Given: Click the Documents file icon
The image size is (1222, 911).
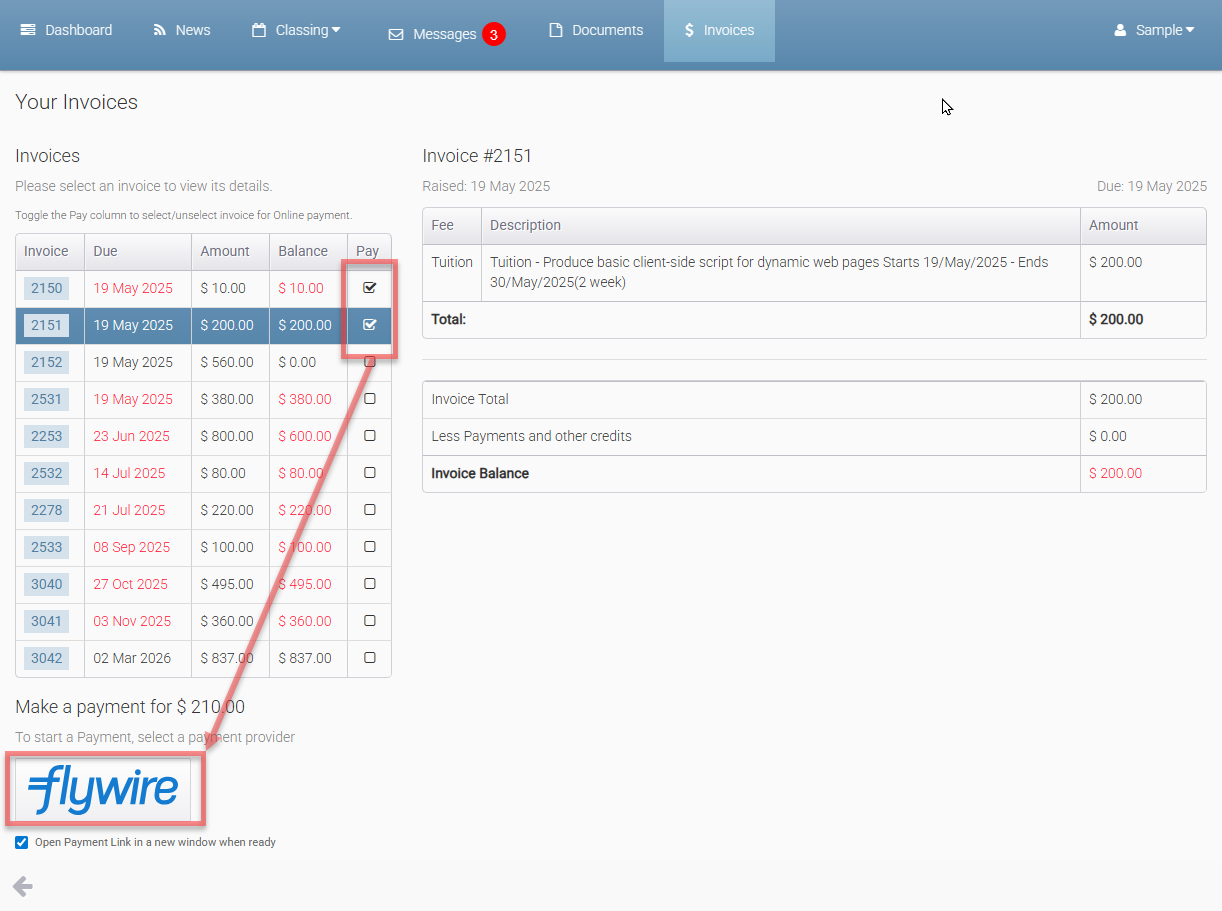Looking at the screenshot, I should click(556, 30).
